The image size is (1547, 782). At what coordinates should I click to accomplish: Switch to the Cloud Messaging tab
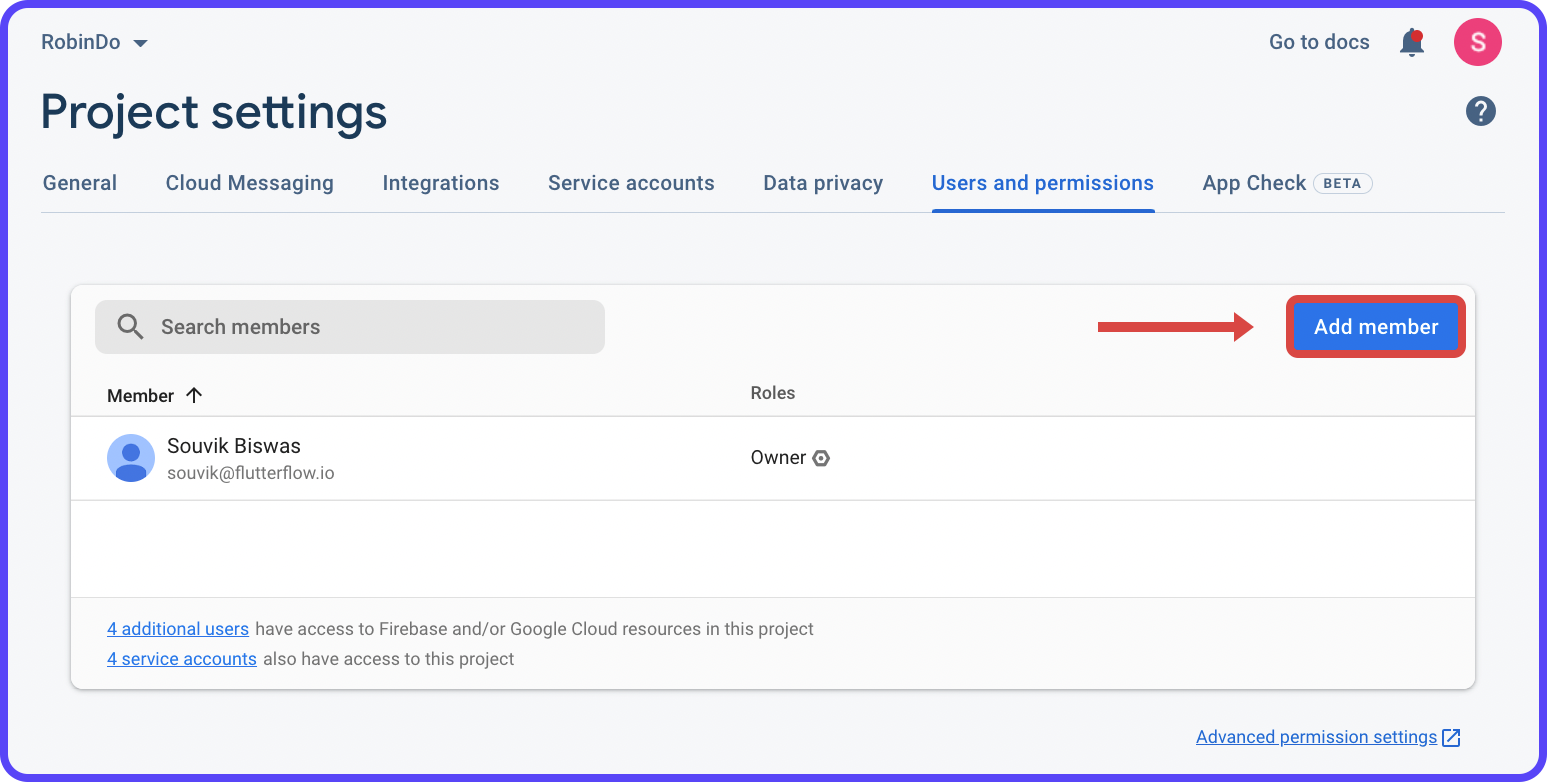(249, 183)
